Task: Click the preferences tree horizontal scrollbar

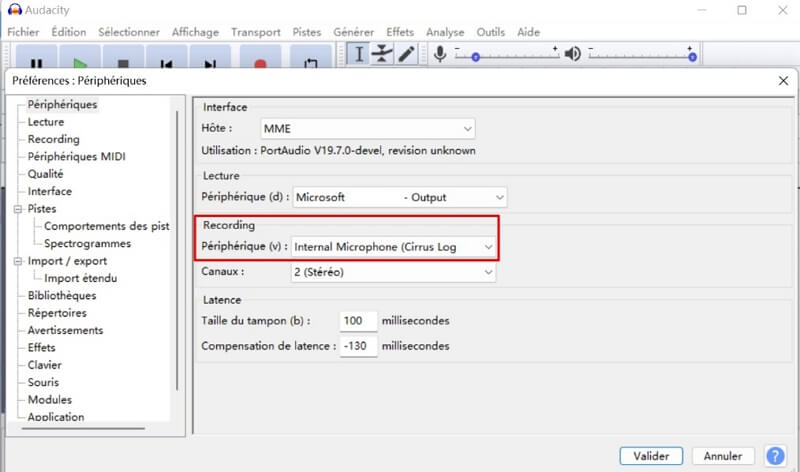Action: [83, 429]
